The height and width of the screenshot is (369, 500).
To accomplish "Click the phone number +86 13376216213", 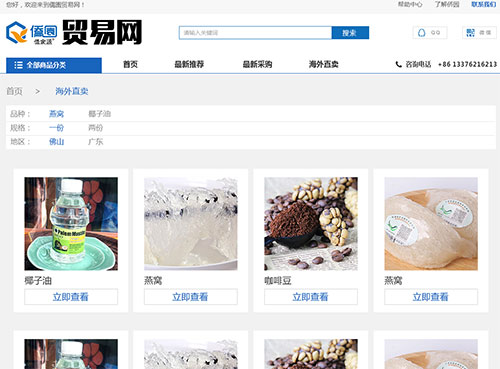I will 467,64.
